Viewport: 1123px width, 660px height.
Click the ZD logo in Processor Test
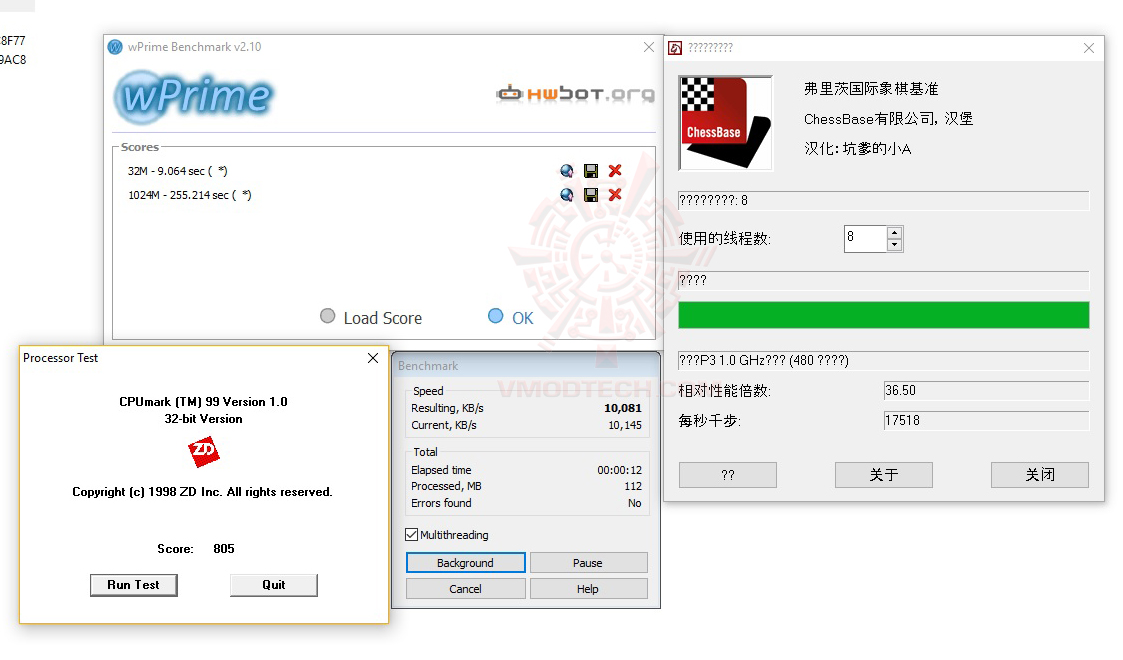(203, 451)
